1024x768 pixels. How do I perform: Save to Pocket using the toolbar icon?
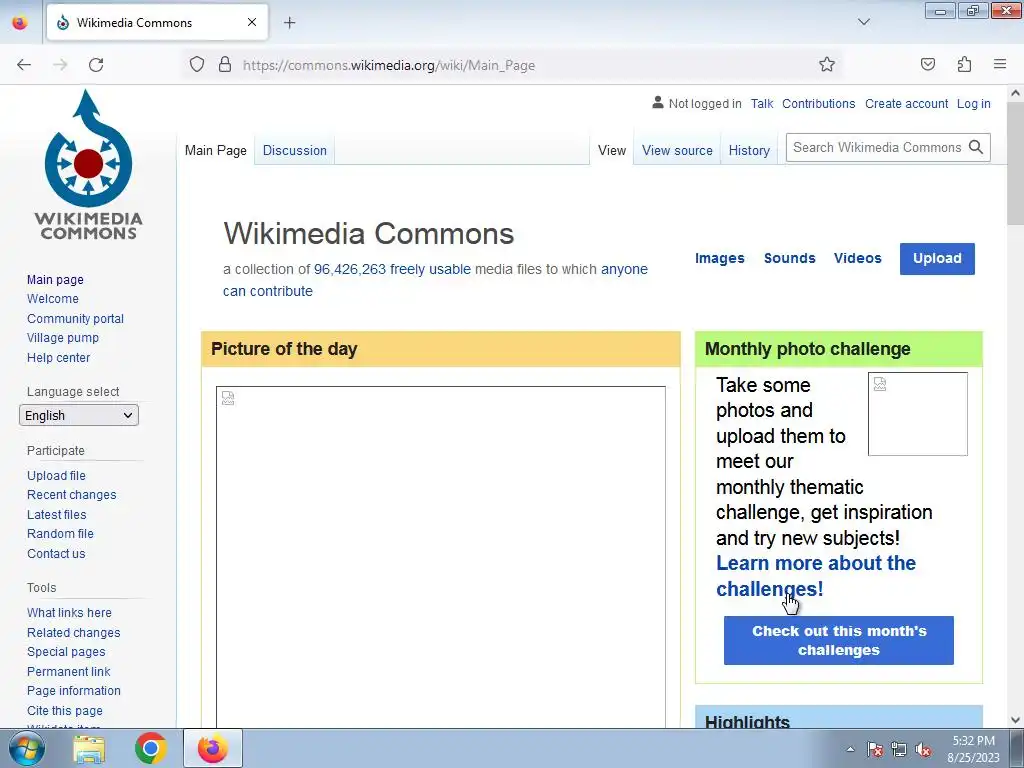[x=928, y=64]
